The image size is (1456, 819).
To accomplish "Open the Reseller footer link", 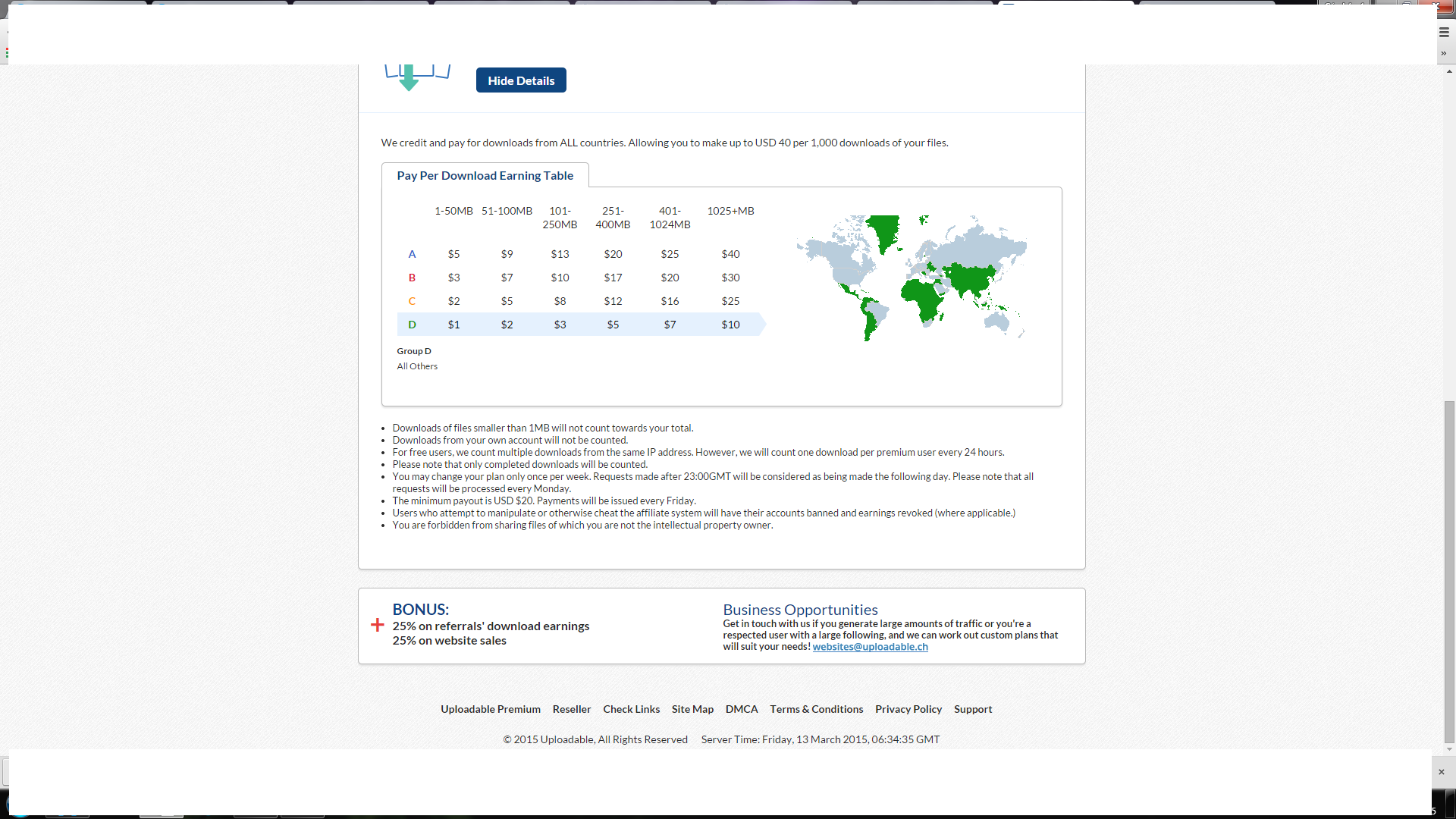I will [572, 709].
